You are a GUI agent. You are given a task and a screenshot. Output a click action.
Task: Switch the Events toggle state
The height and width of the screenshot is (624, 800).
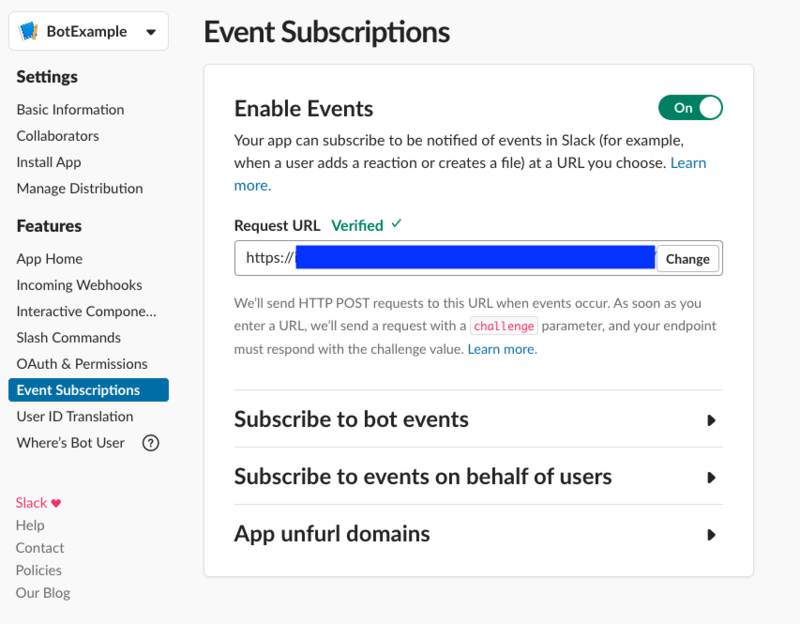point(690,107)
